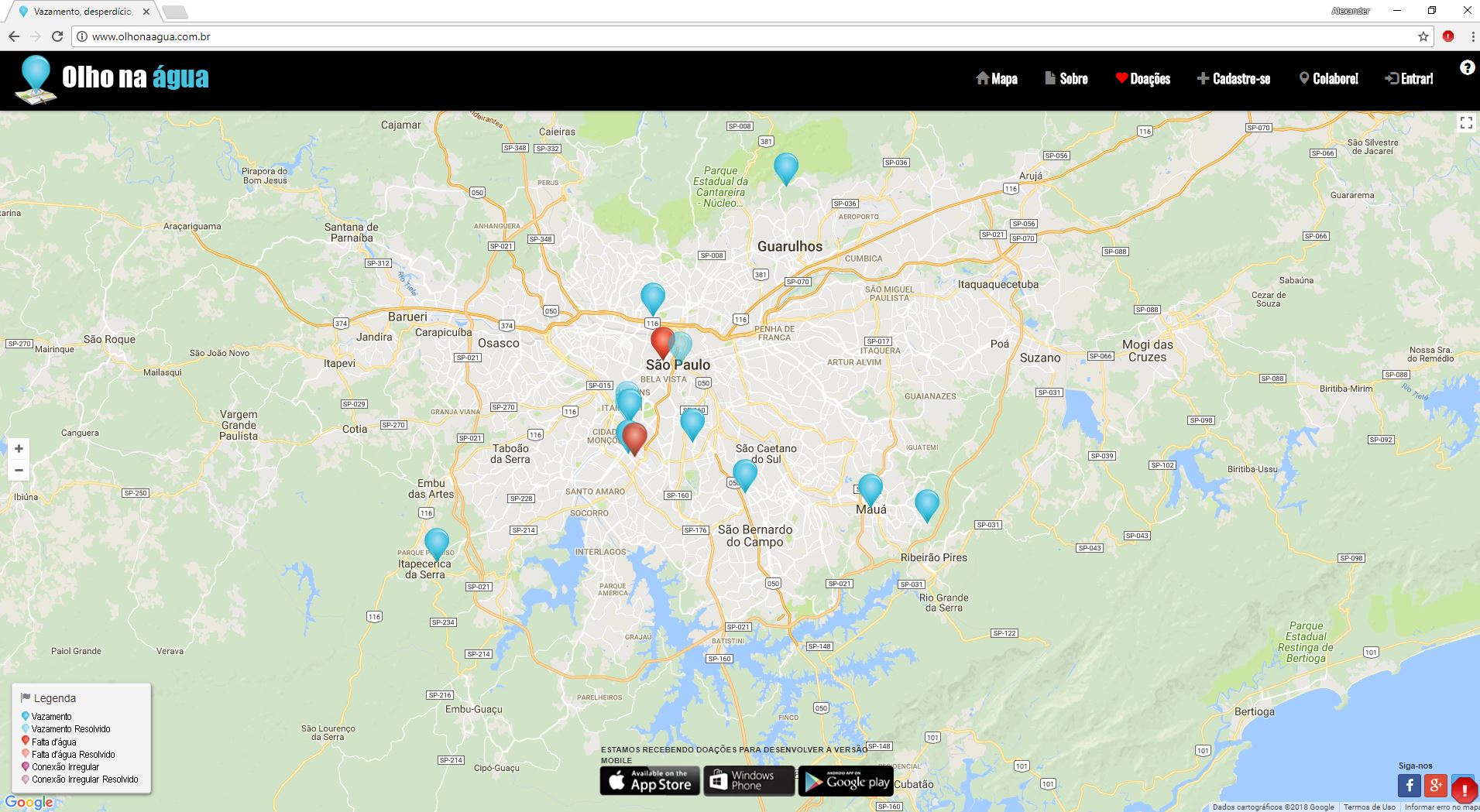Click Entrar! to log in
Viewport: 1480px width, 812px height.
[1410, 78]
